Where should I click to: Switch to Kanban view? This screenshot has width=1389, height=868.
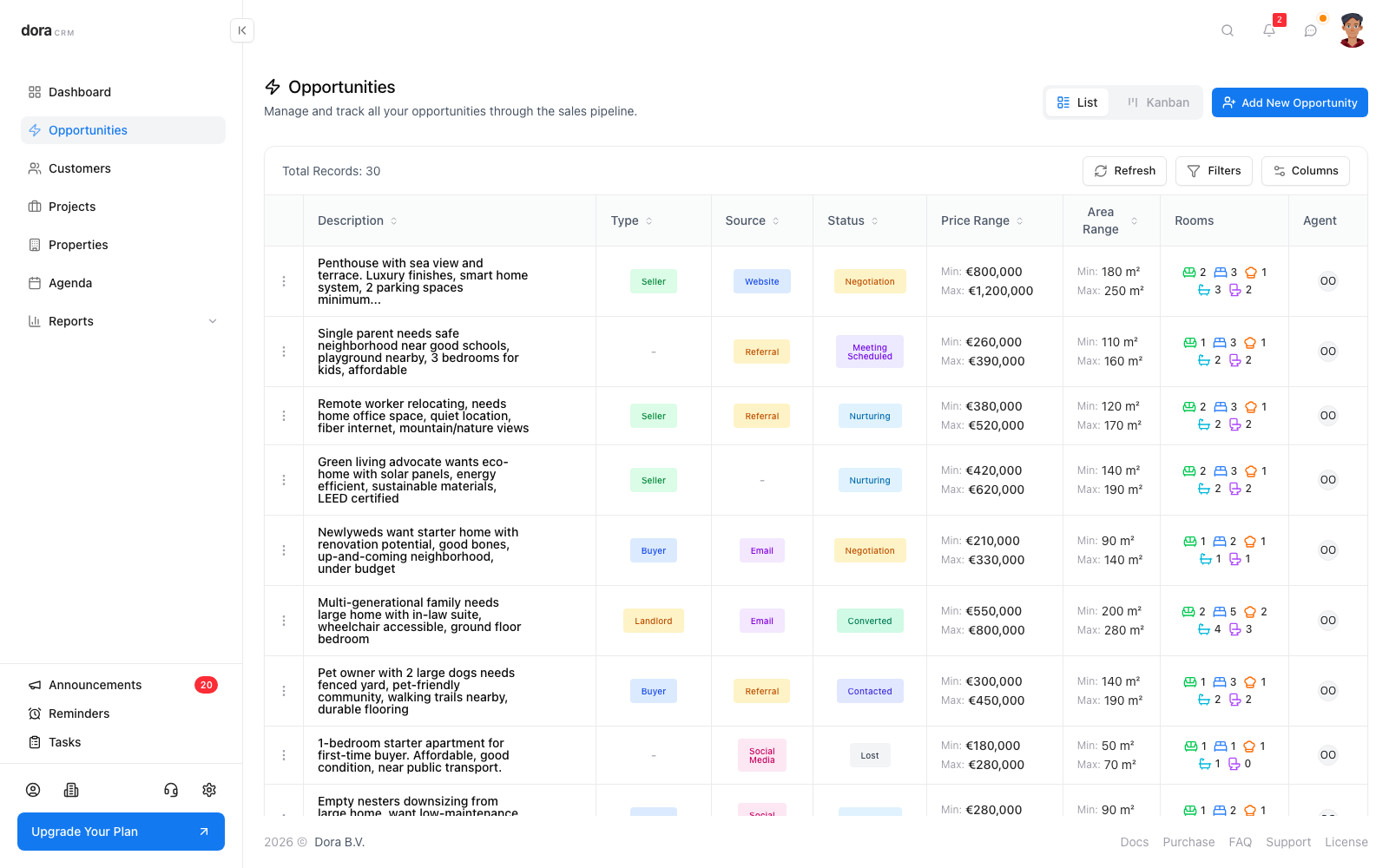click(1158, 102)
